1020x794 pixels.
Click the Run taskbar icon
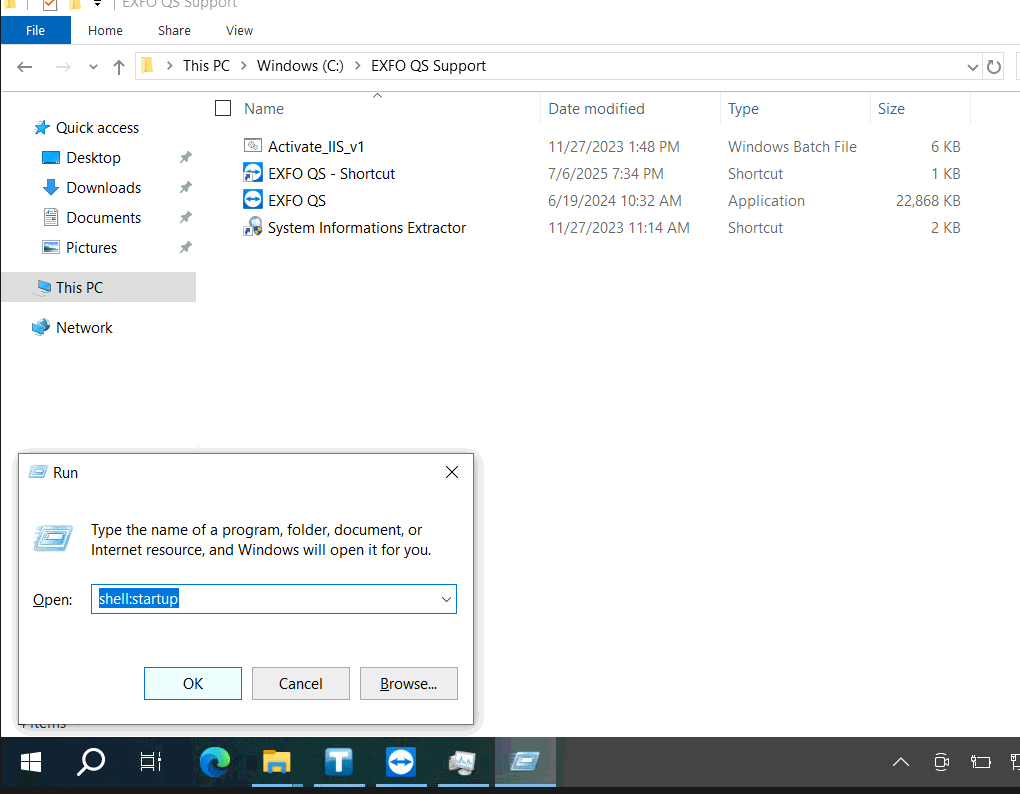click(524, 762)
